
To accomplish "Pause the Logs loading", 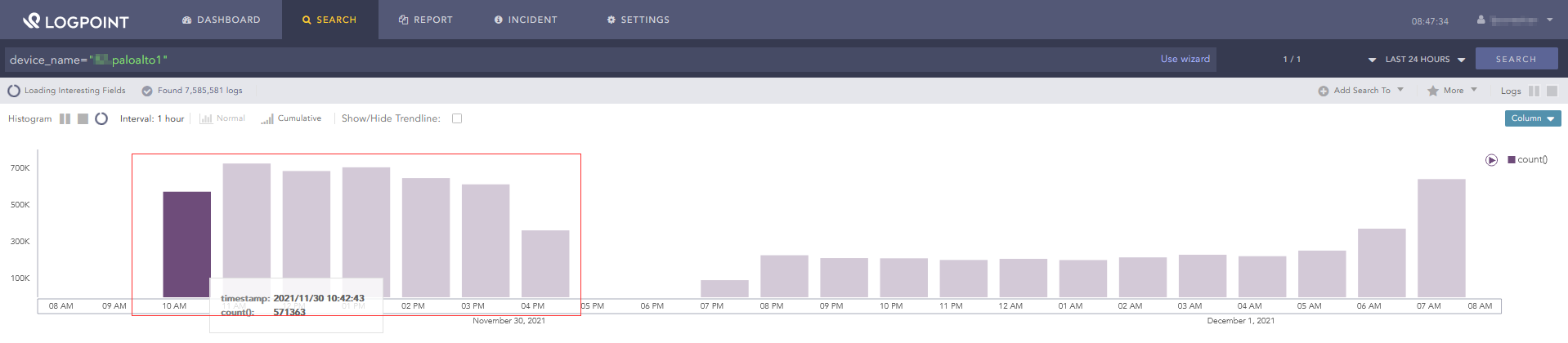I will click(1534, 91).
